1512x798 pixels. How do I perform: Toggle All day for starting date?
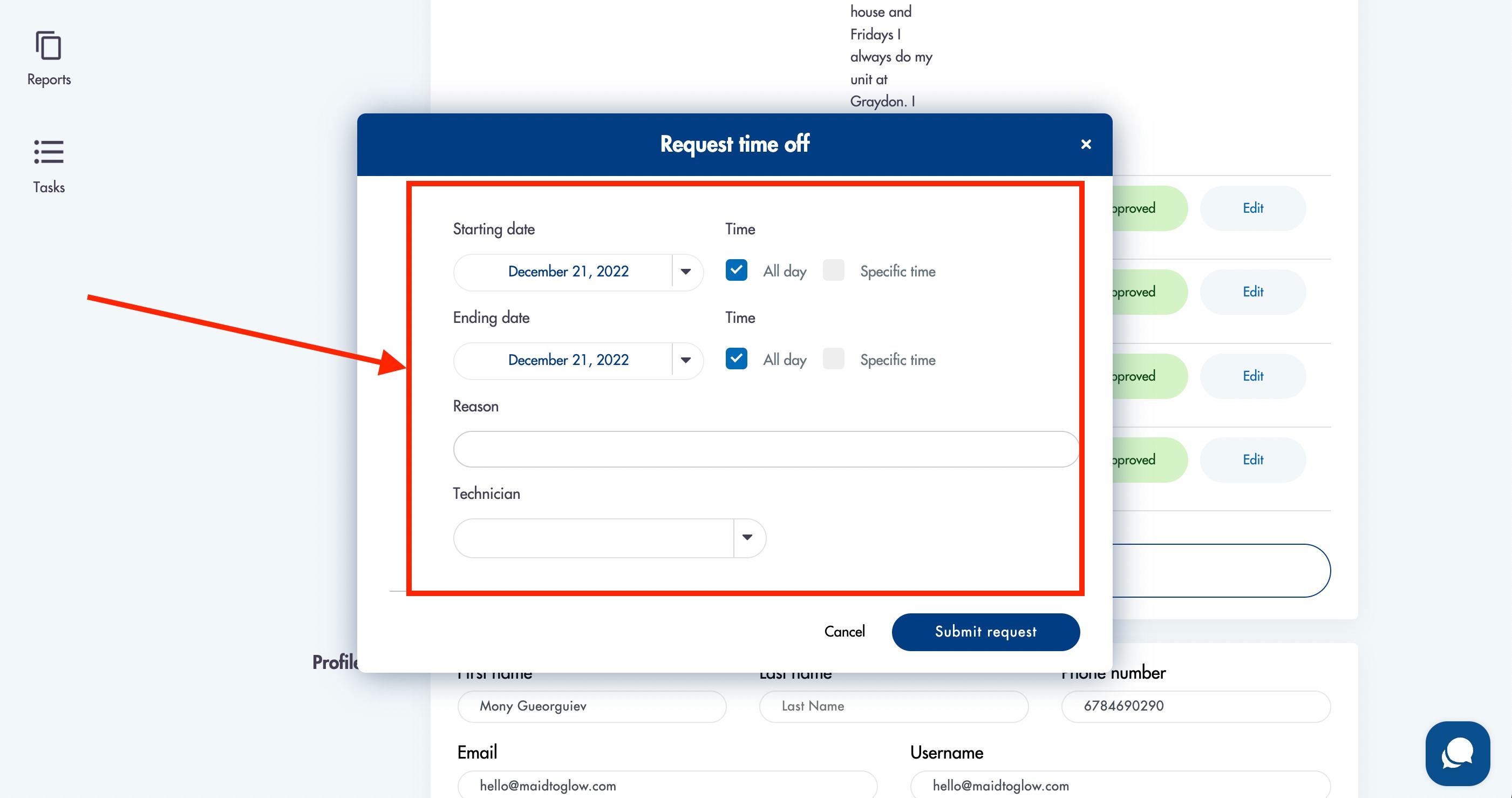736,270
